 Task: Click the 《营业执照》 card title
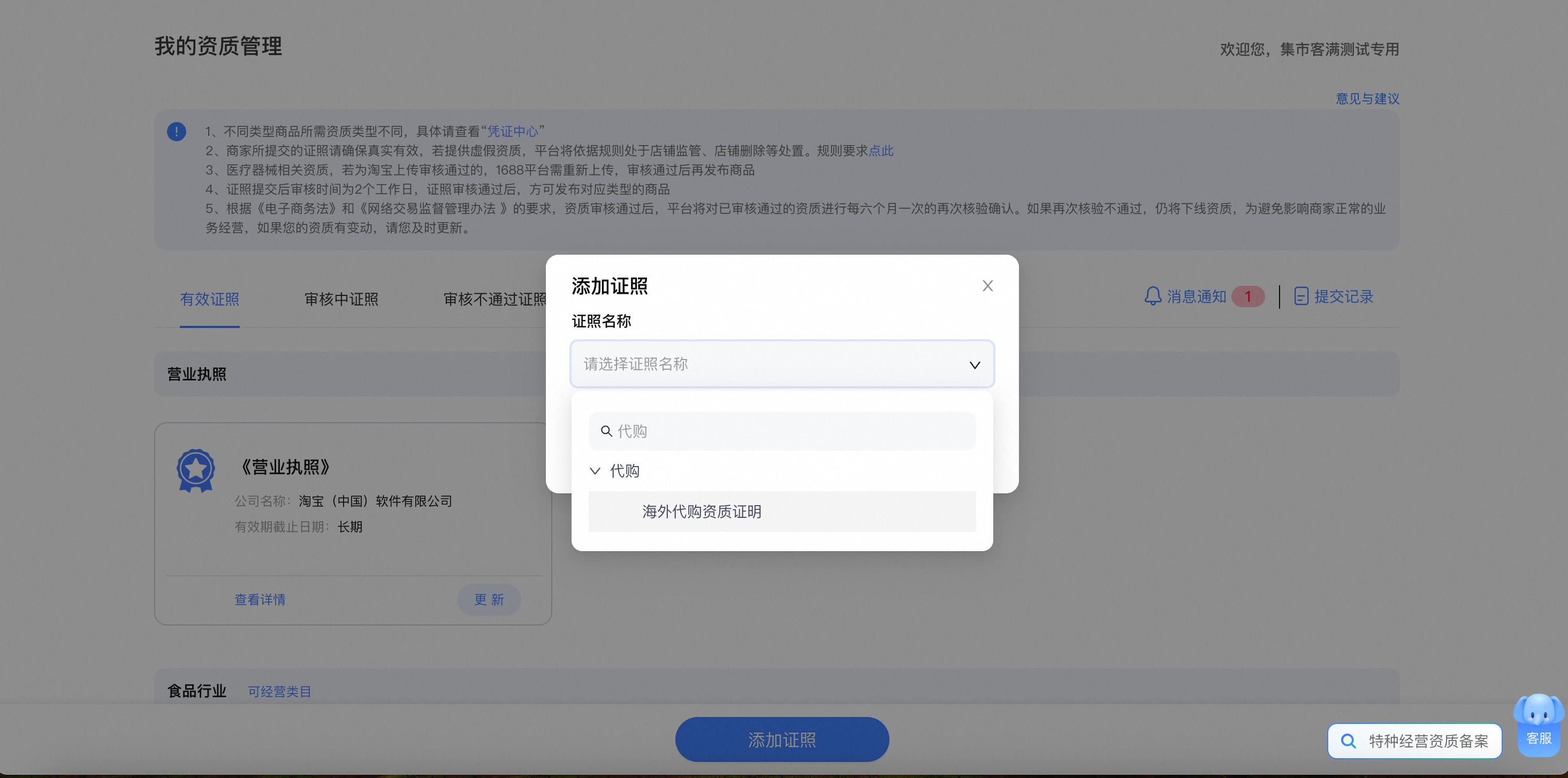pos(285,467)
